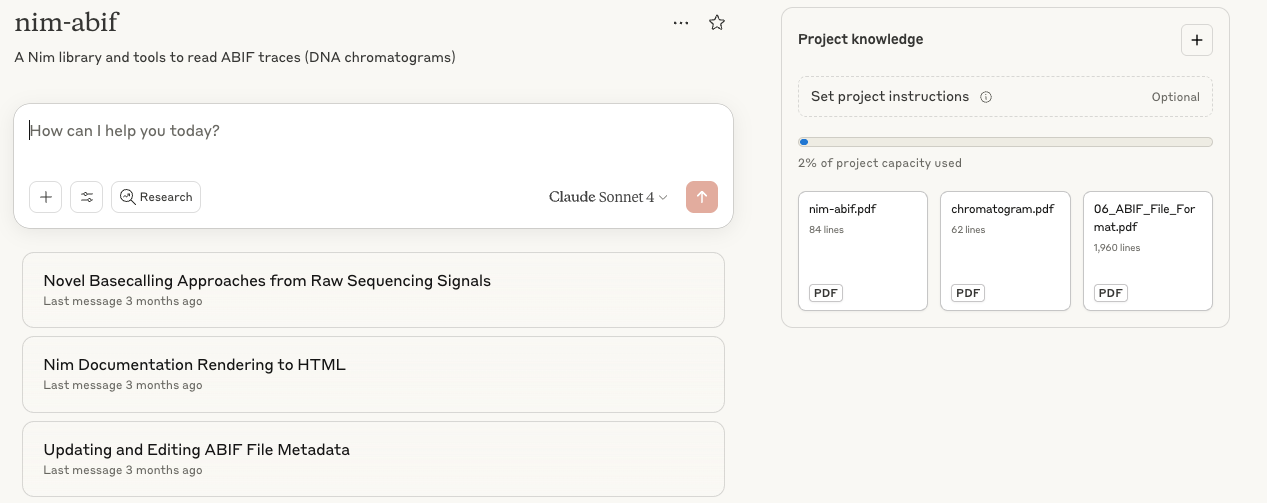Open the chromatogram.pdf file card
The height and width of the screenshot is (503, 1267).
(x=1004, y=251)
